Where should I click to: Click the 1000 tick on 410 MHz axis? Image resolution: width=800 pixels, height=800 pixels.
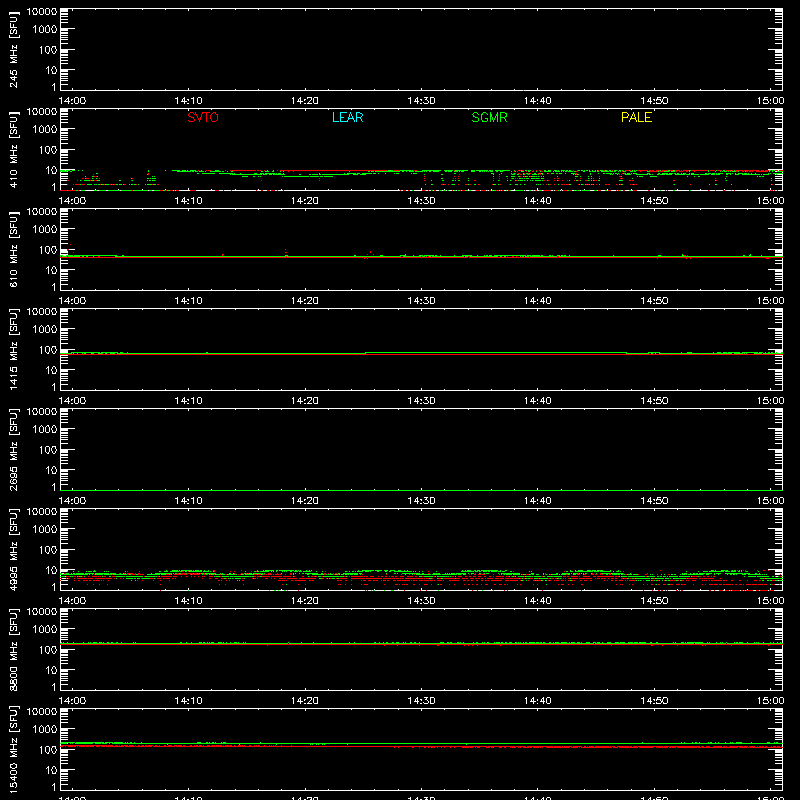45,129
